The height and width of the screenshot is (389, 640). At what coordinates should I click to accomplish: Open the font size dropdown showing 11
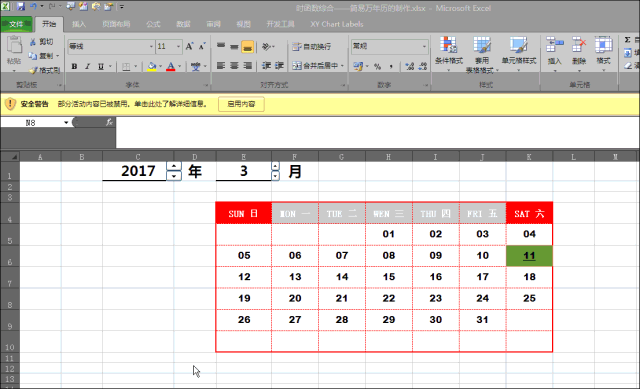[178, 46]
